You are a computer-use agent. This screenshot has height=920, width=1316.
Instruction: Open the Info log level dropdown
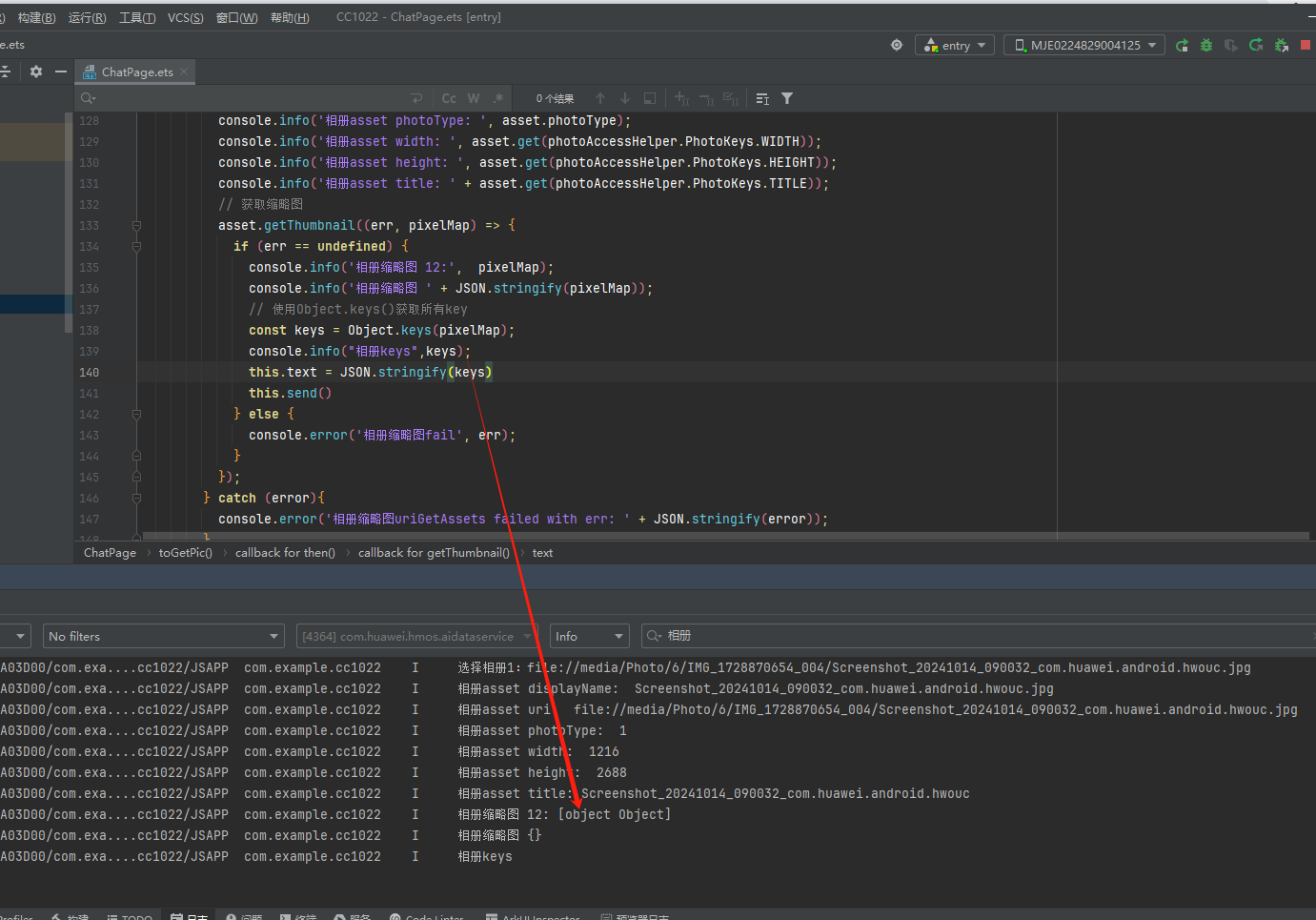pos(589,636)
